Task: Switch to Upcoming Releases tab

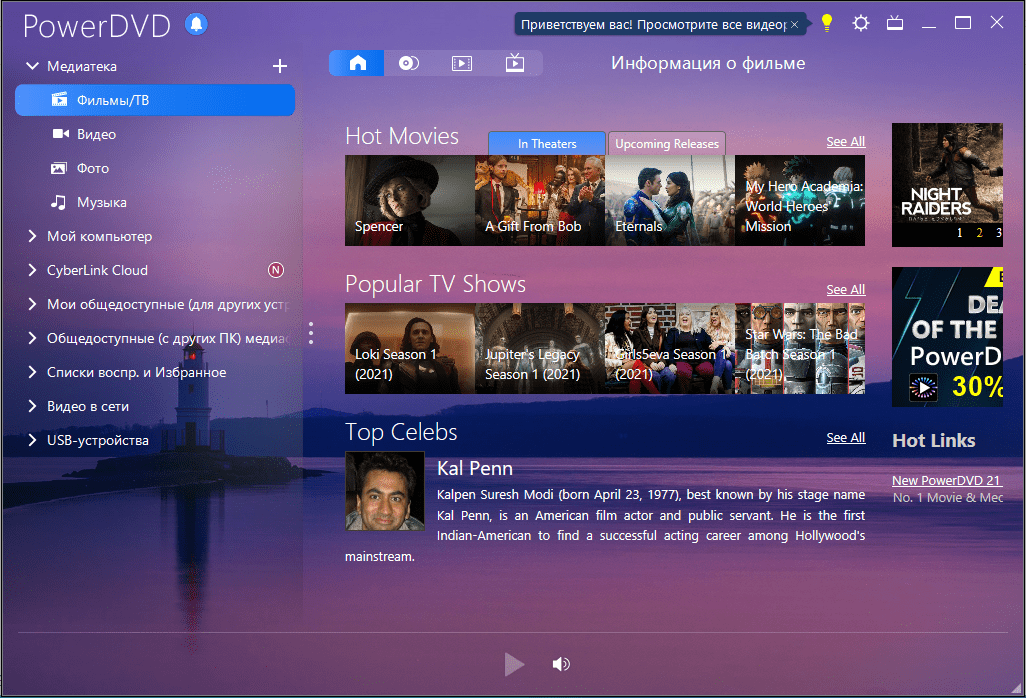Action: tap(667, 143)
